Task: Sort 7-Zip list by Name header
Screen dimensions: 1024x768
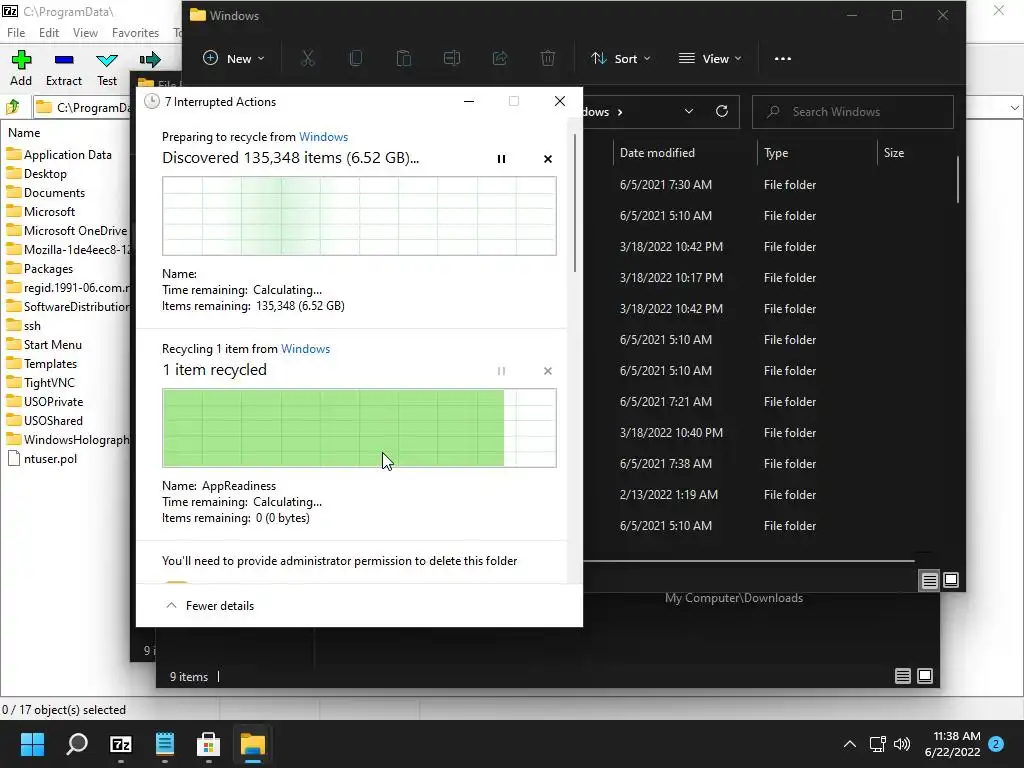Action: coord(24,133)
